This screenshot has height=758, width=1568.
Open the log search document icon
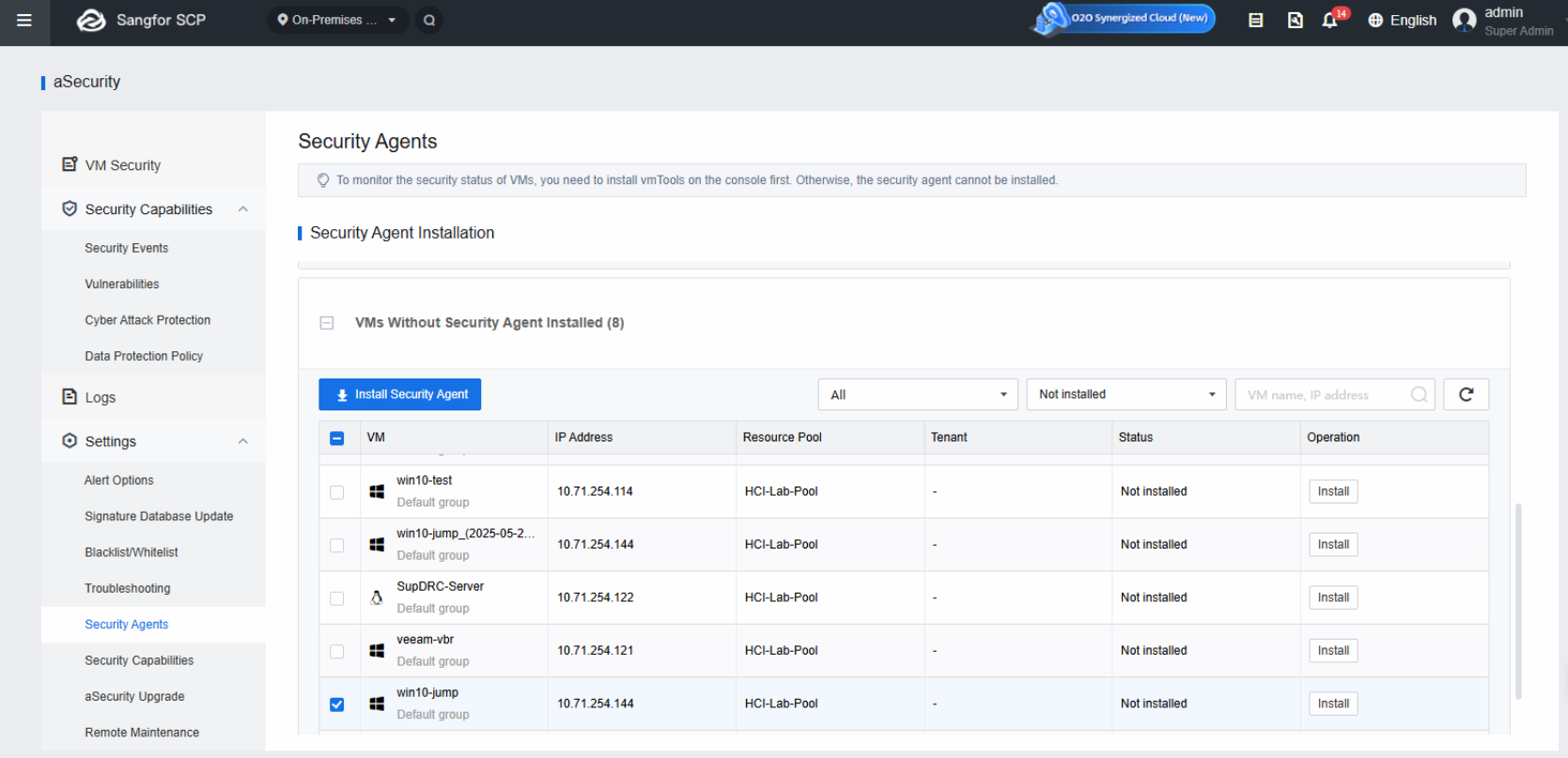pyautogui.click(x=1295, y=20)
